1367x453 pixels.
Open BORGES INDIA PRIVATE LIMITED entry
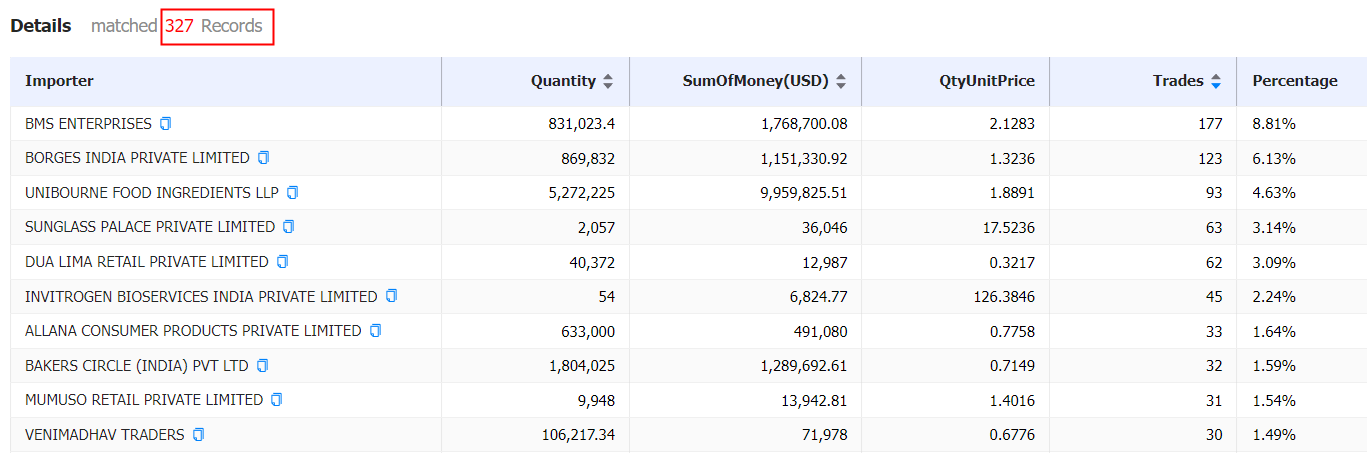click(137, 158)
